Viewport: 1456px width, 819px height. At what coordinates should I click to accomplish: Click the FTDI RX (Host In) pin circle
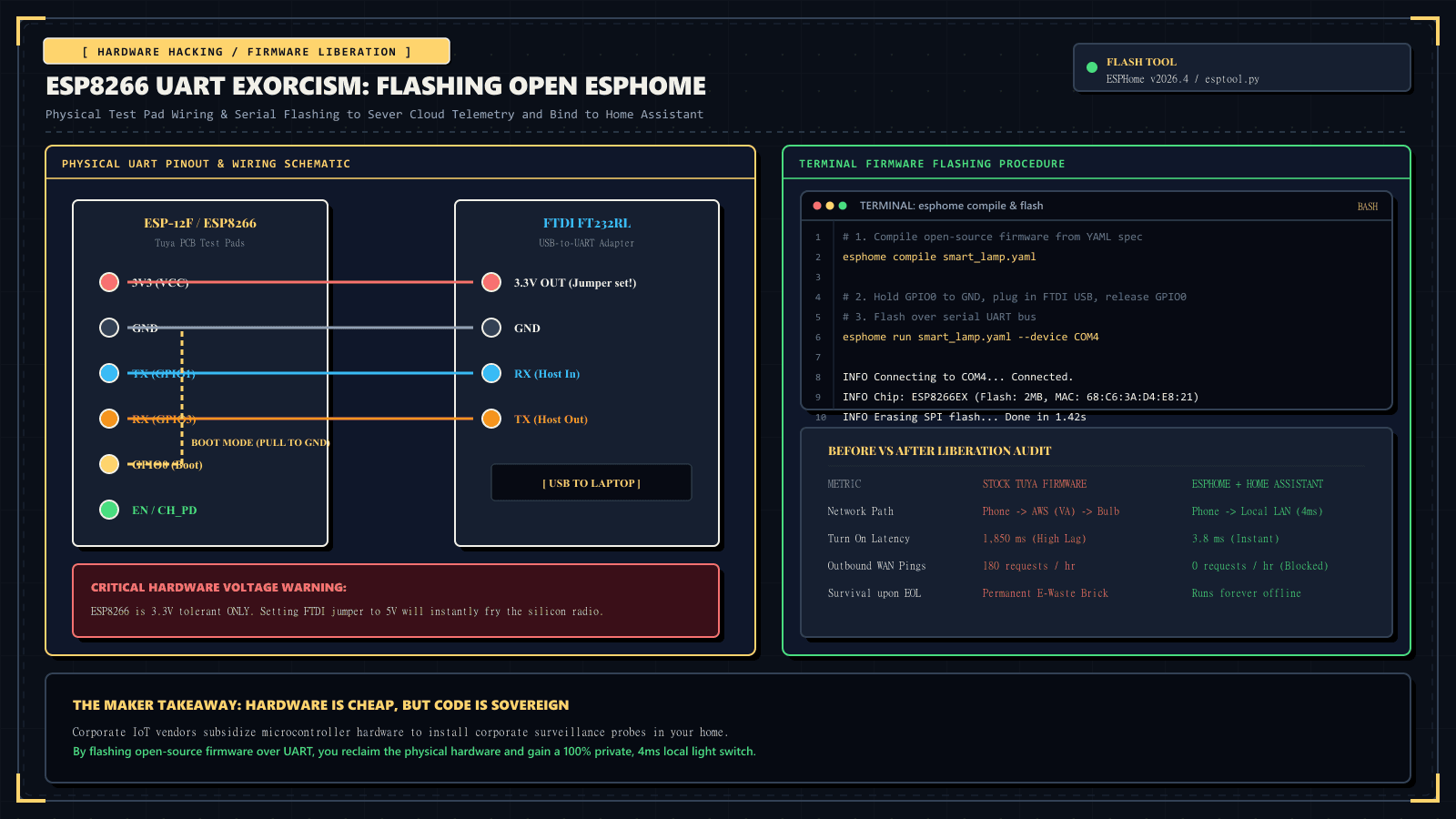(491, 373)
